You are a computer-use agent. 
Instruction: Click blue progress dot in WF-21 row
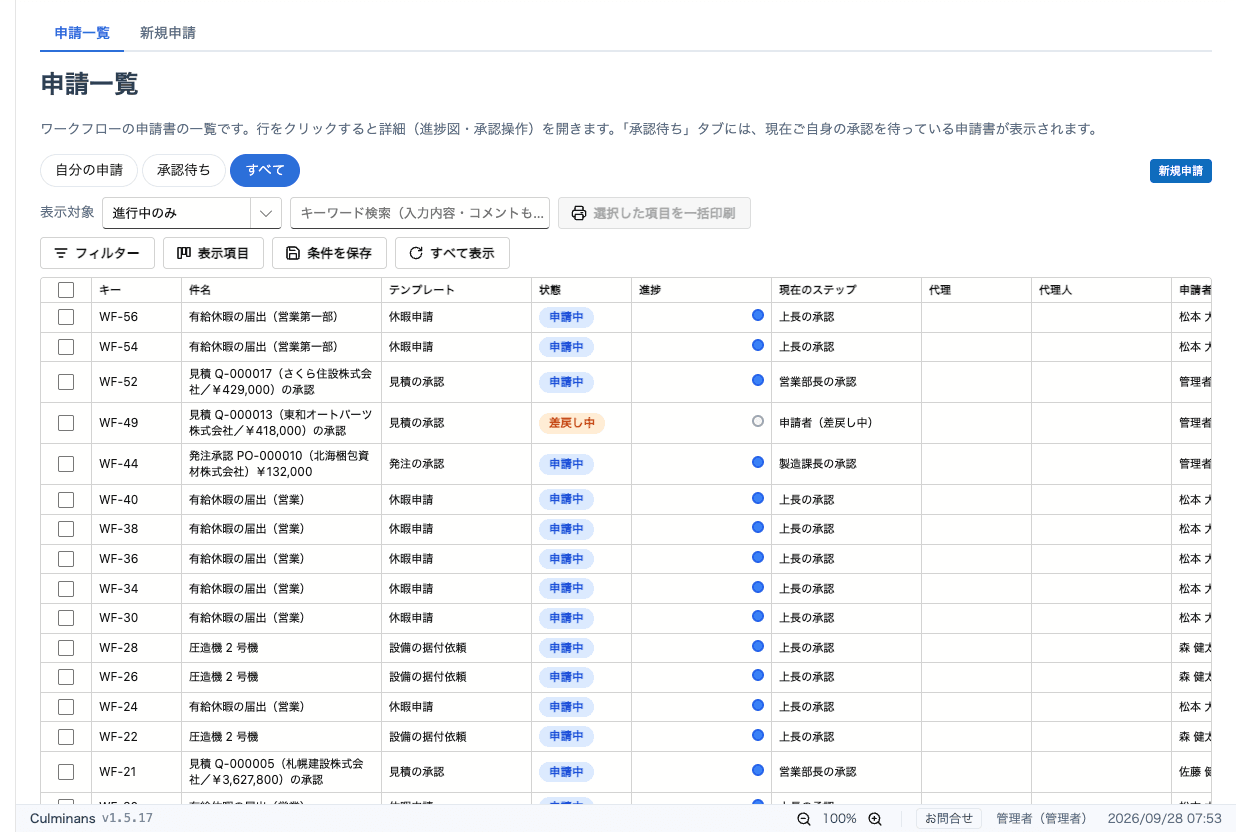click(x=758, y=770)
